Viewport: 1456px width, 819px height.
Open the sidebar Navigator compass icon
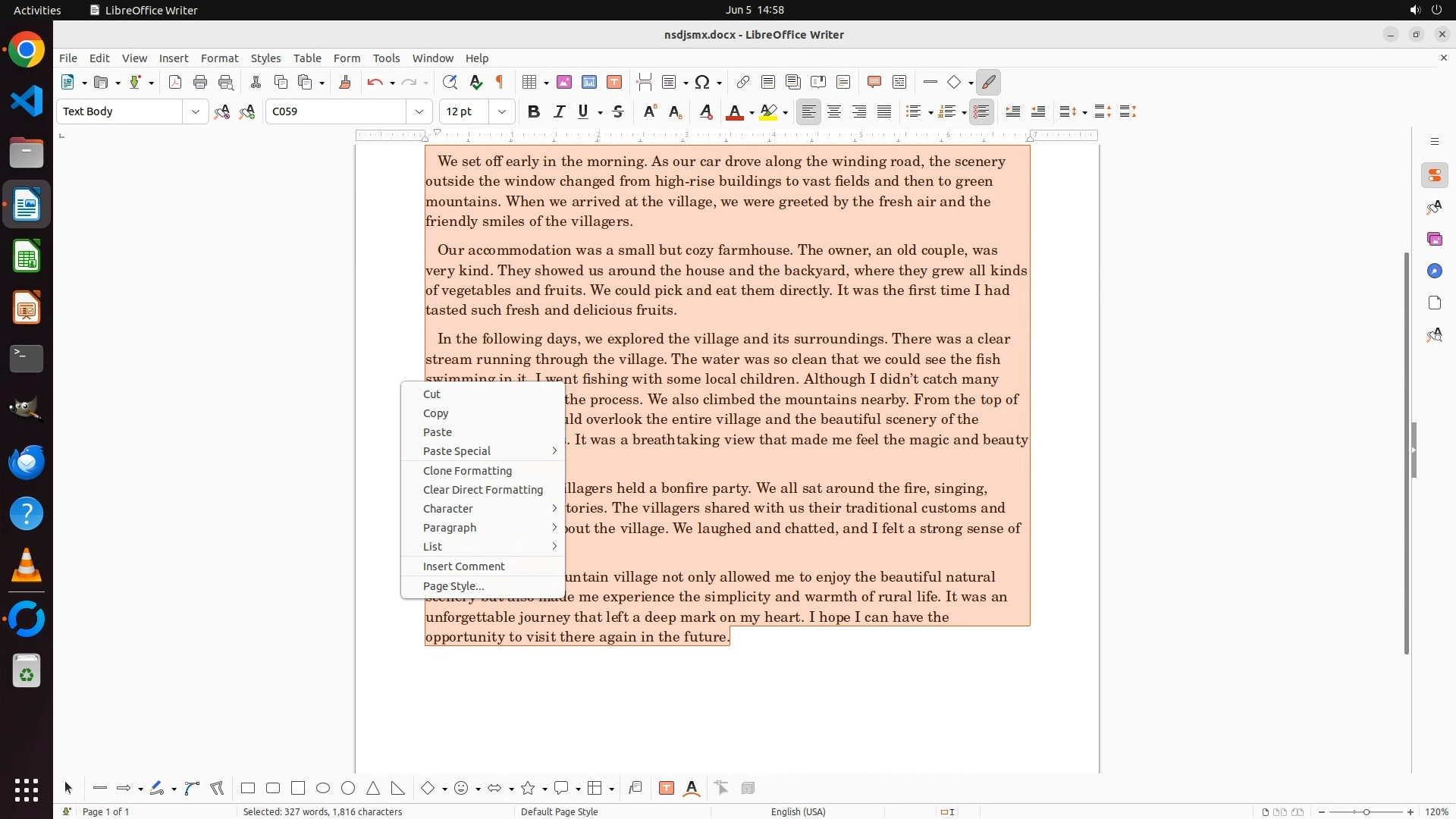(x=1434, y=271)
